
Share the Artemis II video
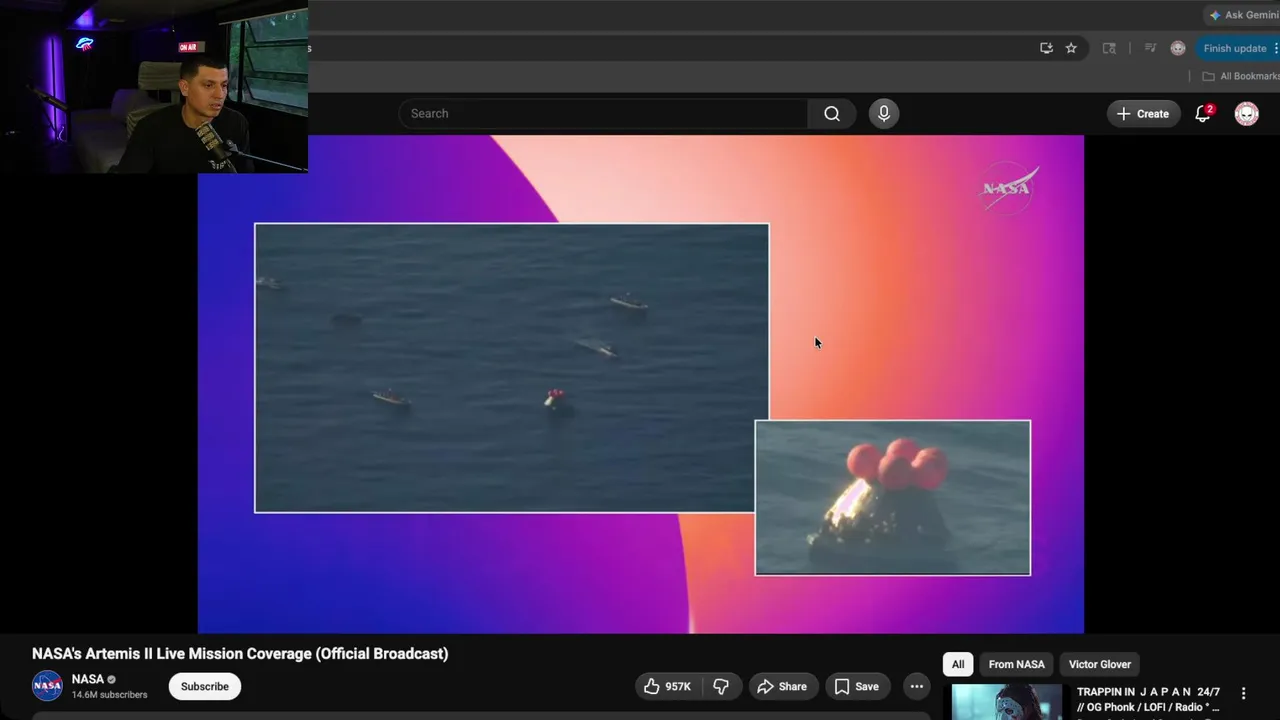(782, 686)
